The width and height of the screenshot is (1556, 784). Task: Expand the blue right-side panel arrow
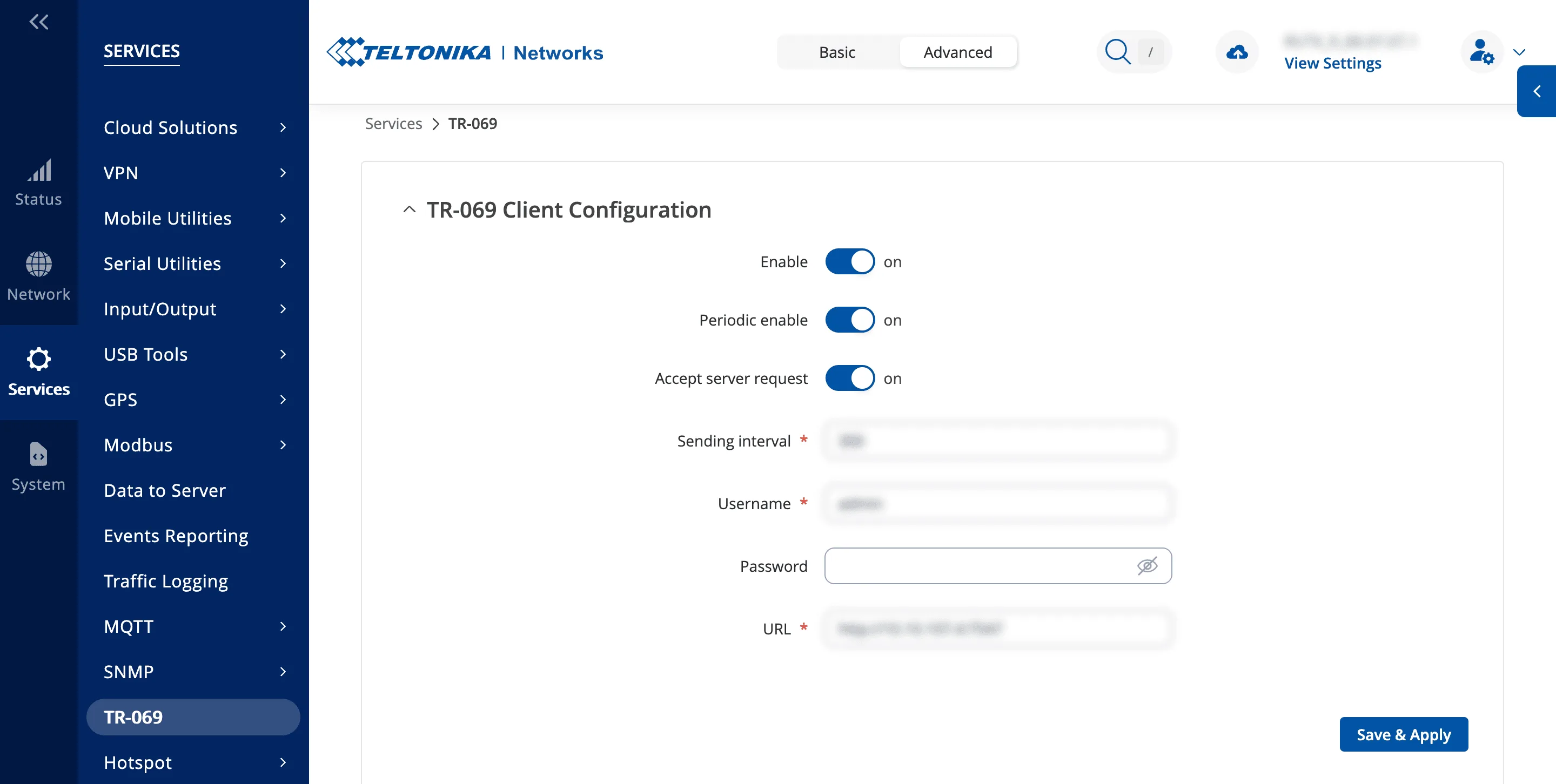pyautogui.click(x=1537, y=91)
